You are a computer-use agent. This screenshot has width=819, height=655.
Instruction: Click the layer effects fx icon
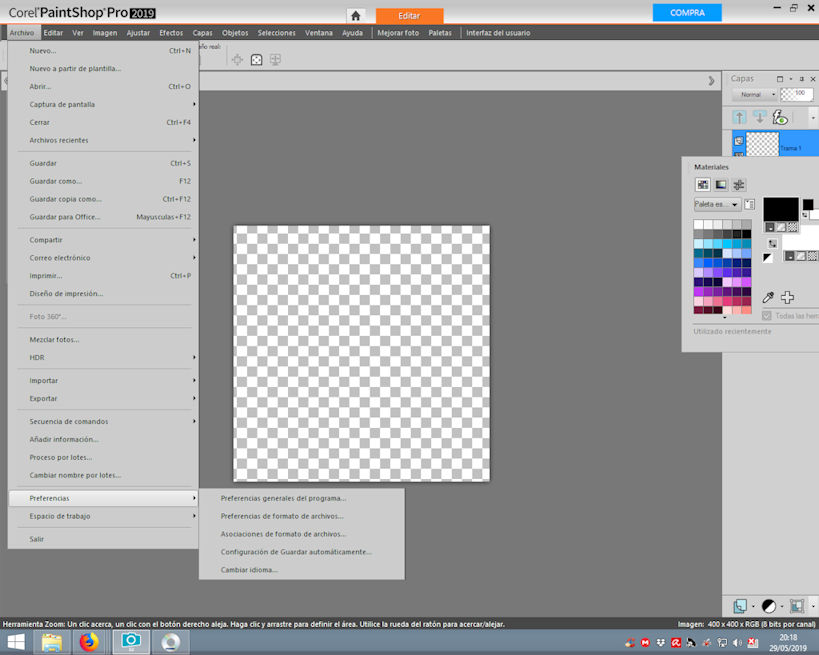(780, 118)
